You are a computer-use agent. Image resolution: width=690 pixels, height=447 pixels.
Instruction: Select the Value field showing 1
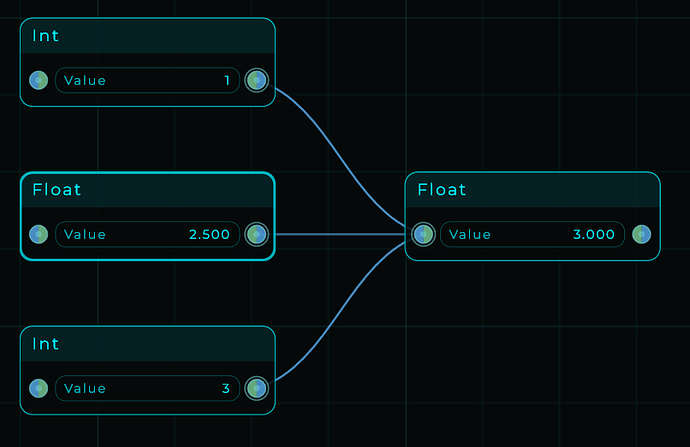147,81
